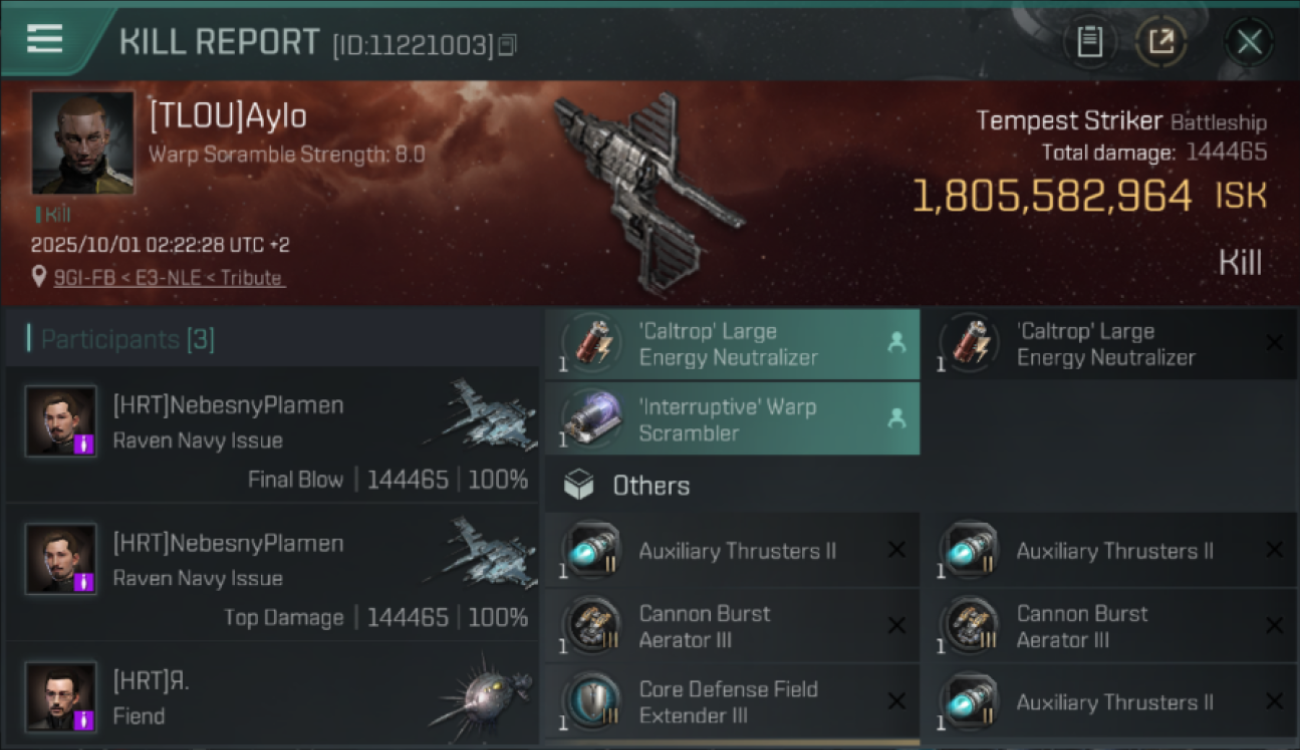Click the clipboard icon in header
This screenshot has width=1300, height=750.
(1089, 42)
